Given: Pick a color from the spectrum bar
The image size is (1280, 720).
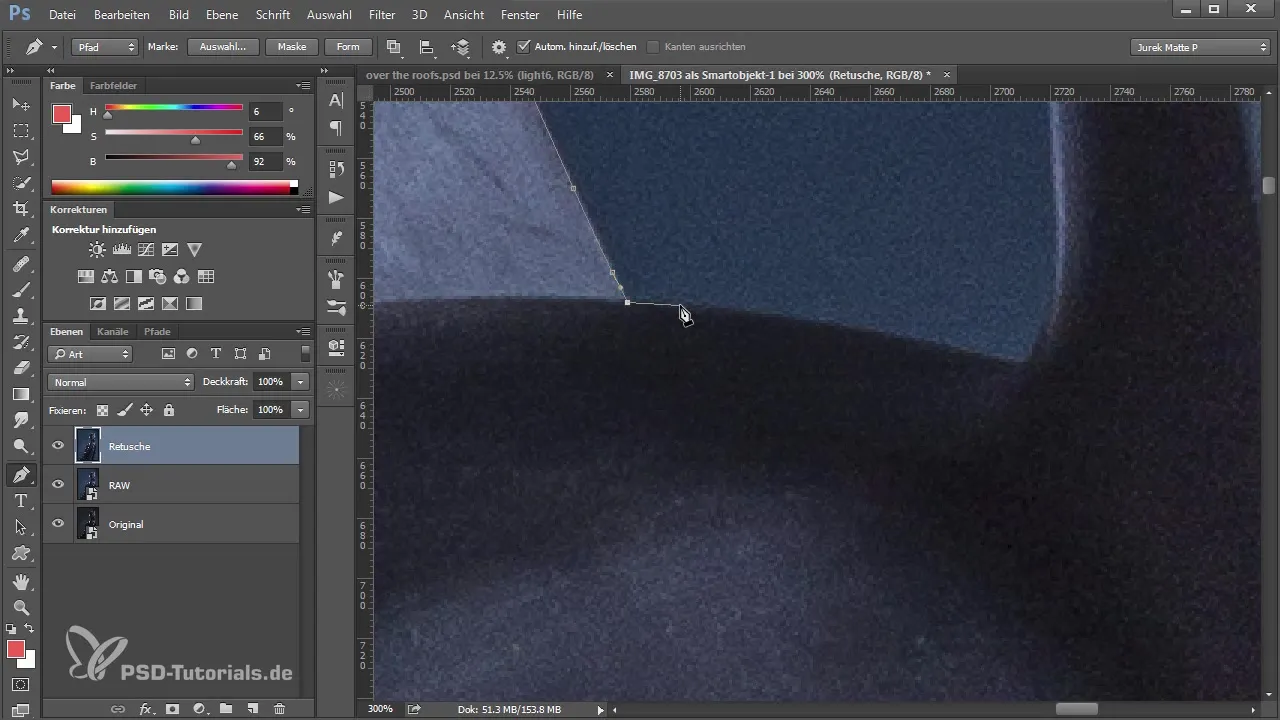Looking at the screenshot, I should 174,187.
